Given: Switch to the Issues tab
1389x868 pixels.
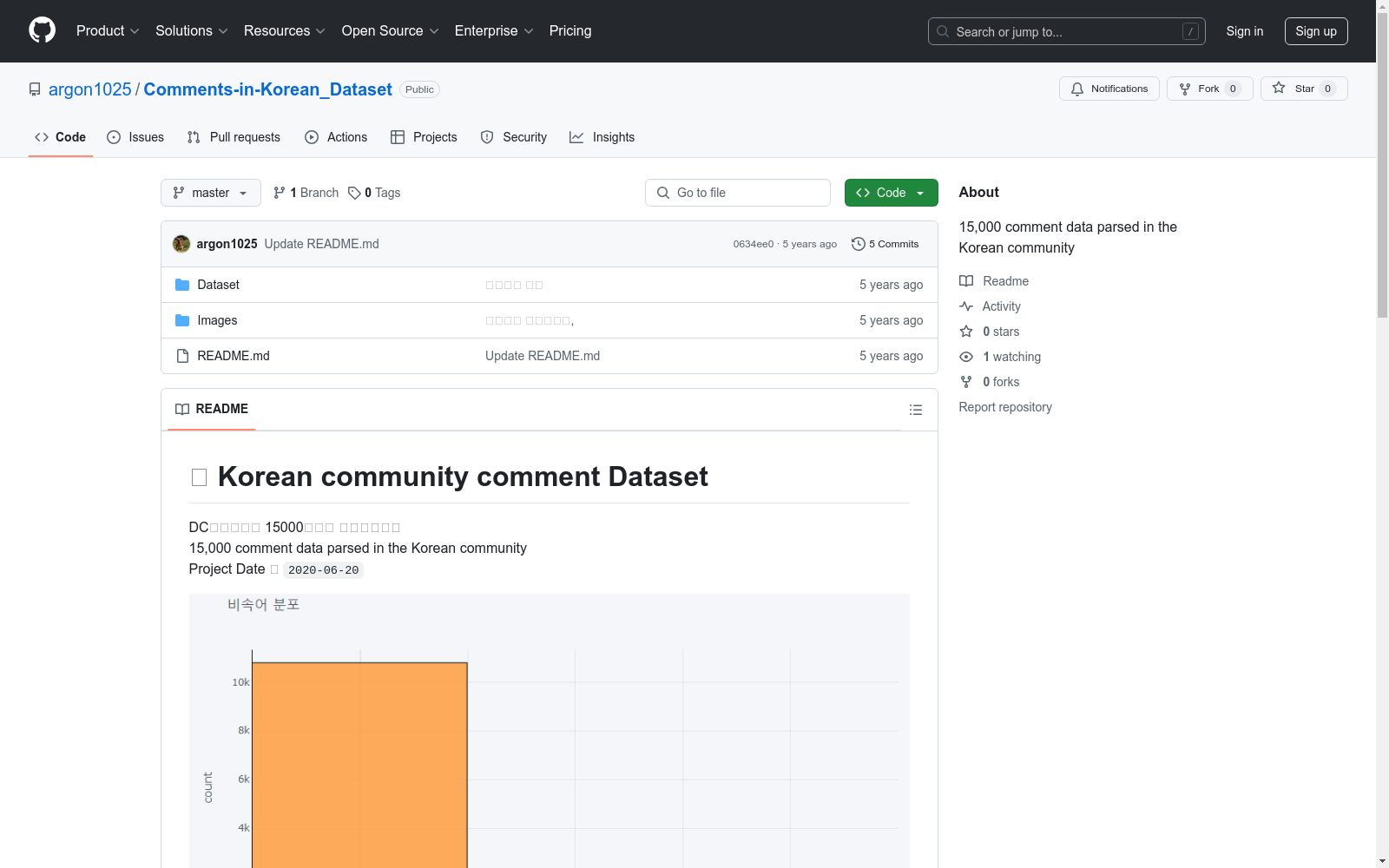Looking at the screenshot, I should click(135, 137).
